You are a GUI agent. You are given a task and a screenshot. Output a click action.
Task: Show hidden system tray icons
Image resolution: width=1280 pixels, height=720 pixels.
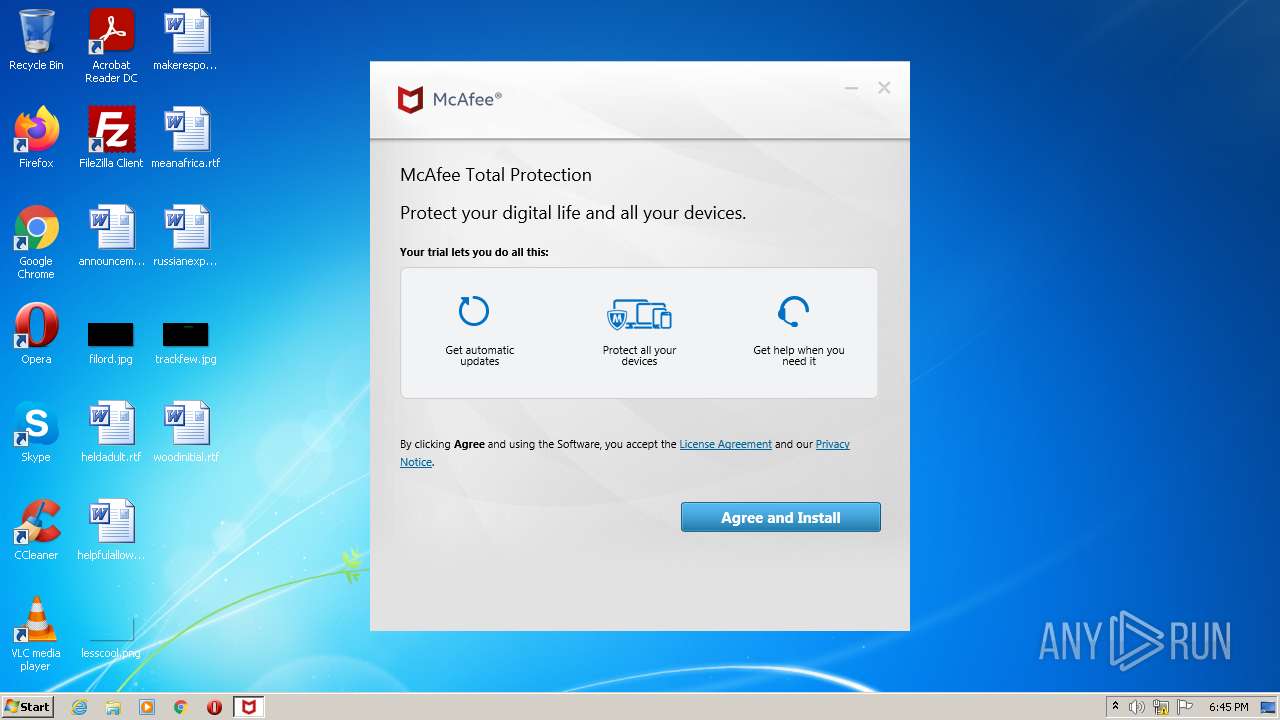[x=1115, y=706]
